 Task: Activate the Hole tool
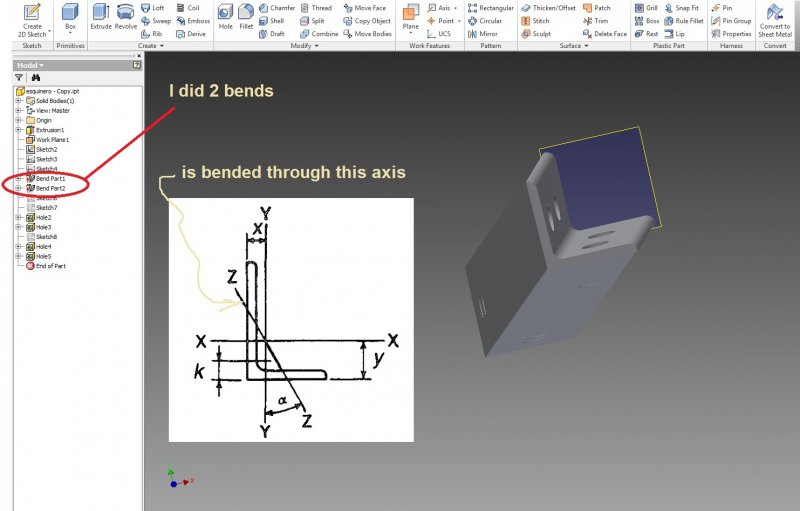point(226,17)
